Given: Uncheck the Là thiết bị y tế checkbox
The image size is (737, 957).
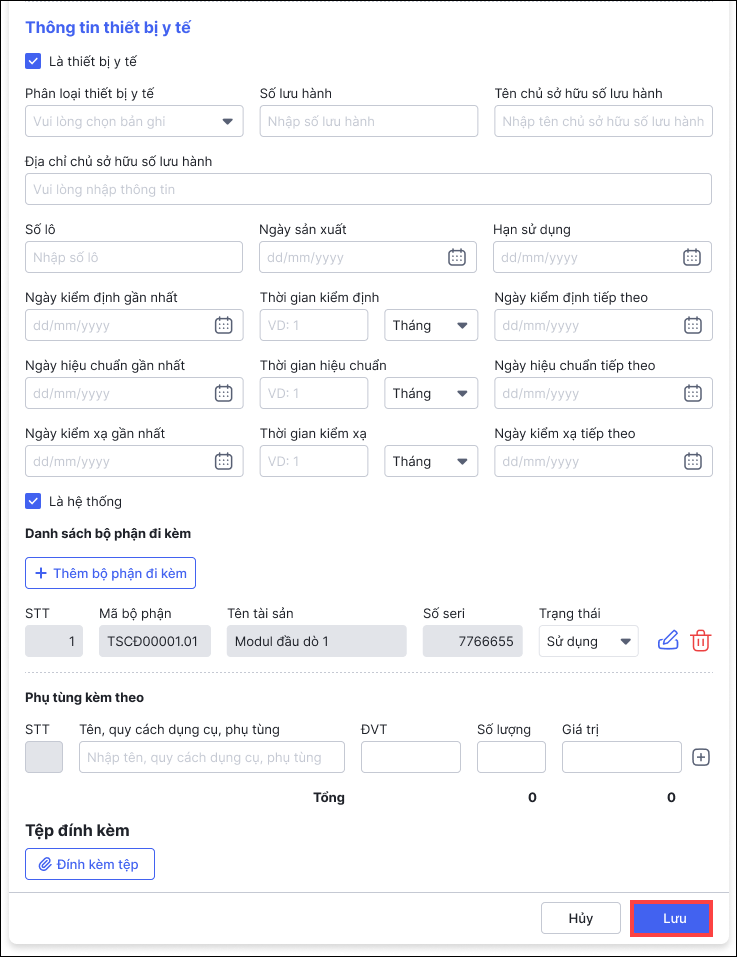Looking at the screenshot, I should (x=33, y=61).
